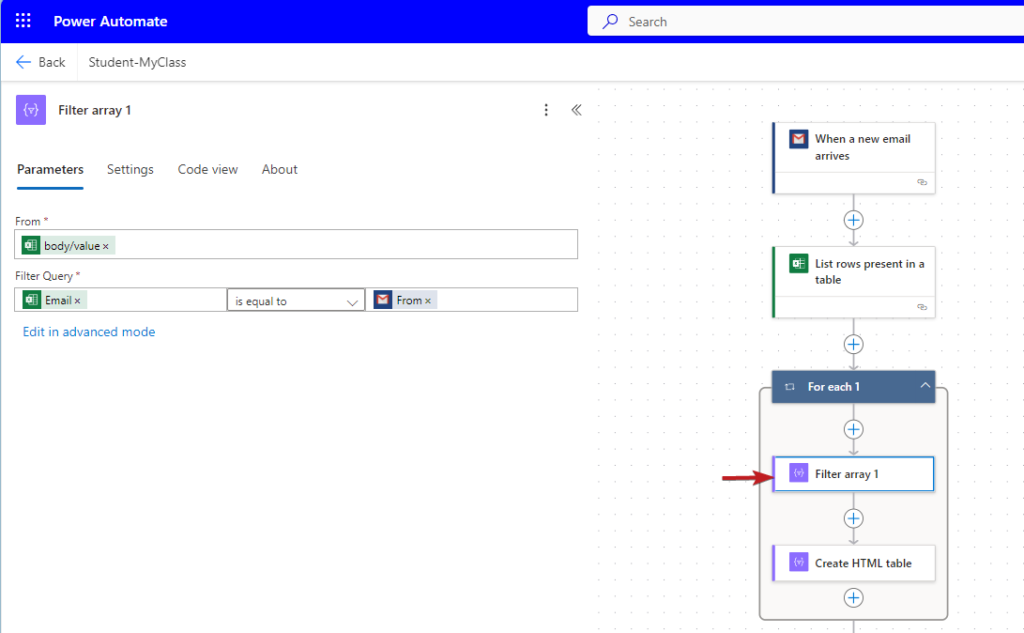Click the search magnifier icon
1024x633 pixels.
coord(610,22)
